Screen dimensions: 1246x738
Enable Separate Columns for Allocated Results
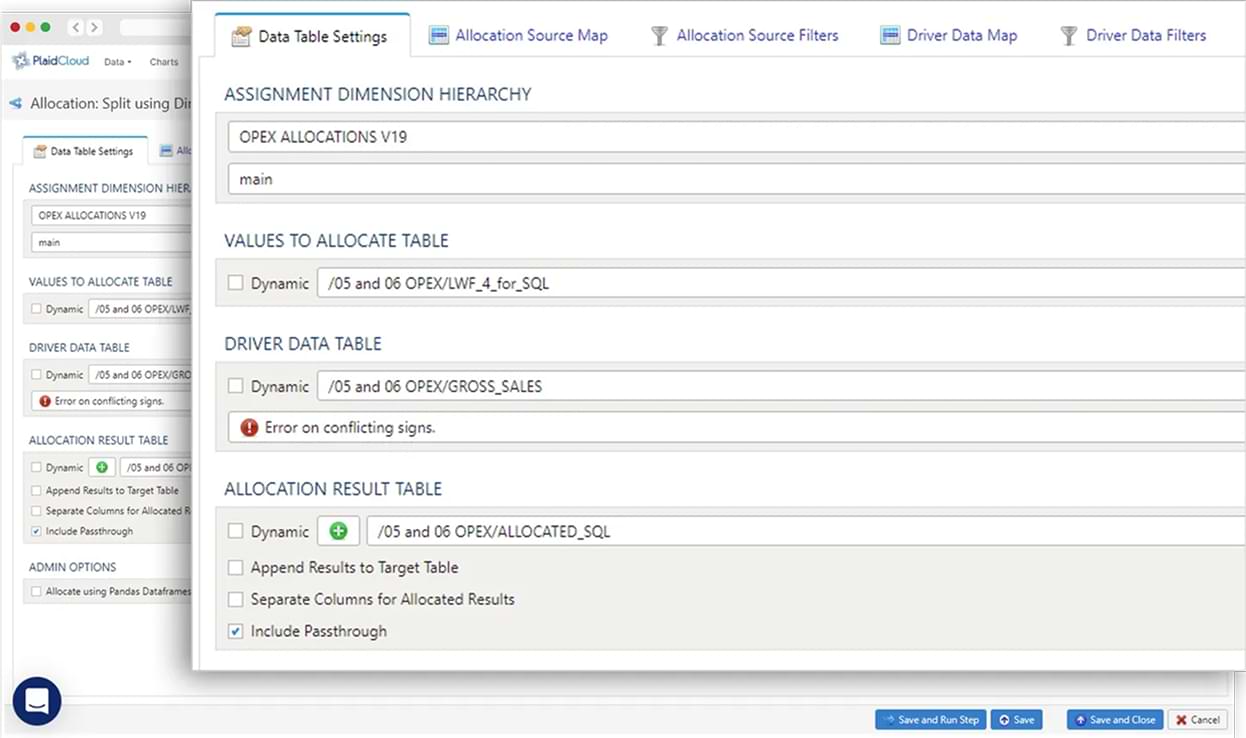click(x=236, y=599)
